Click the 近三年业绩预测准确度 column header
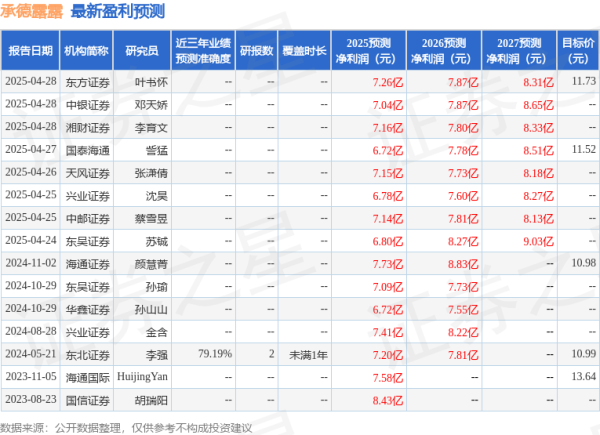The image size is (600, 435). coord(203,49)
